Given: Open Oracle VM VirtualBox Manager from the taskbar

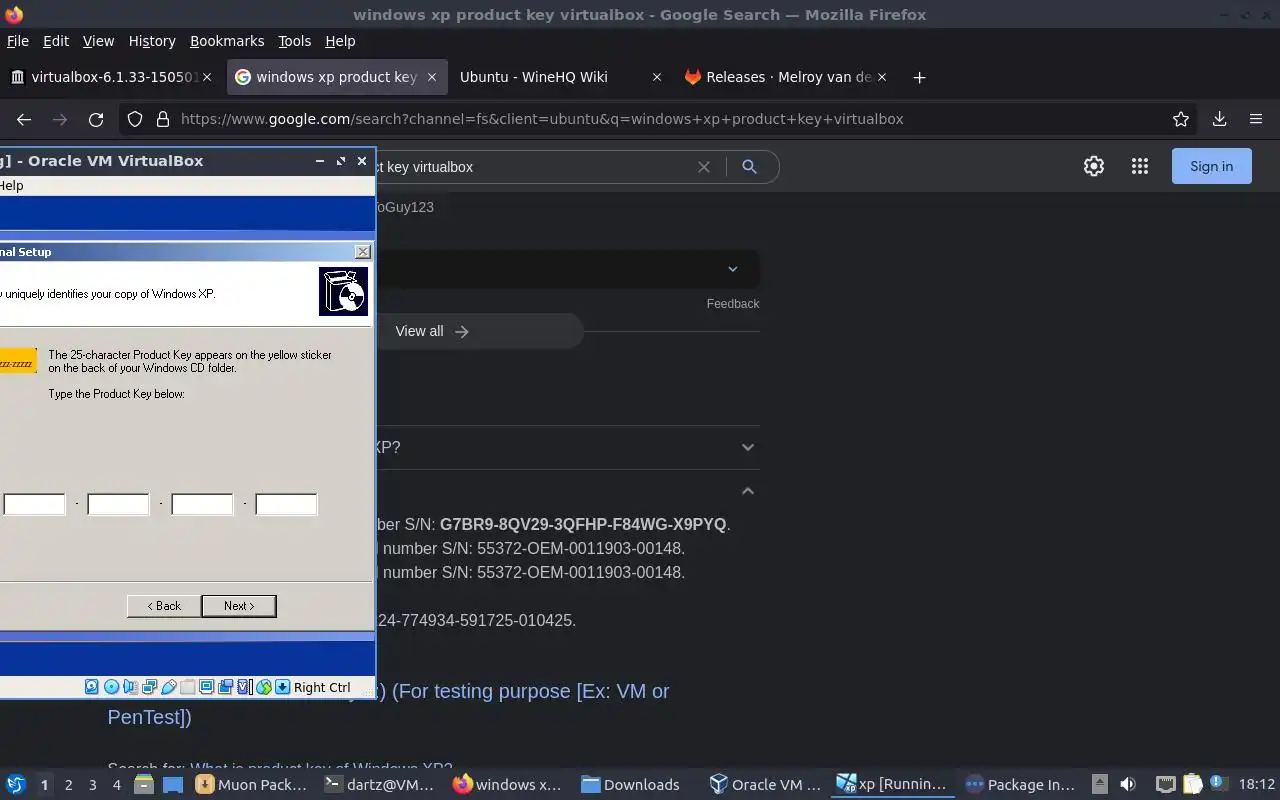Looking at the screenshot, I should tap(766, 785).
